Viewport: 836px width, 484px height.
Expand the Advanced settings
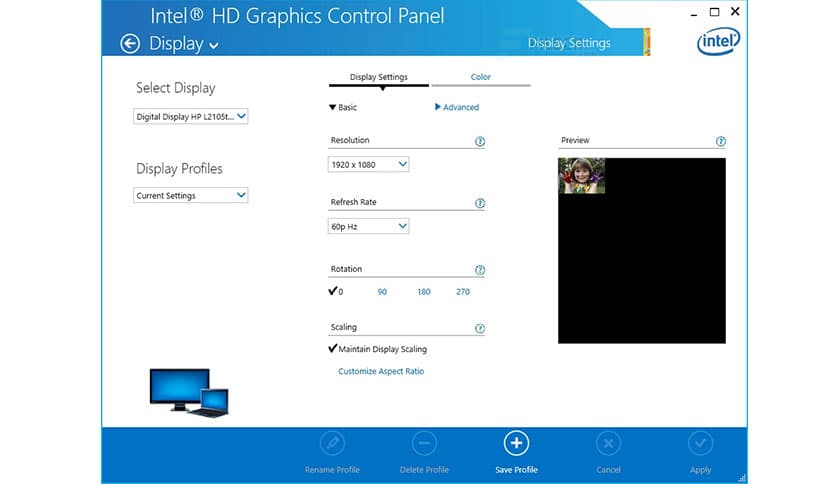(457, 107)
